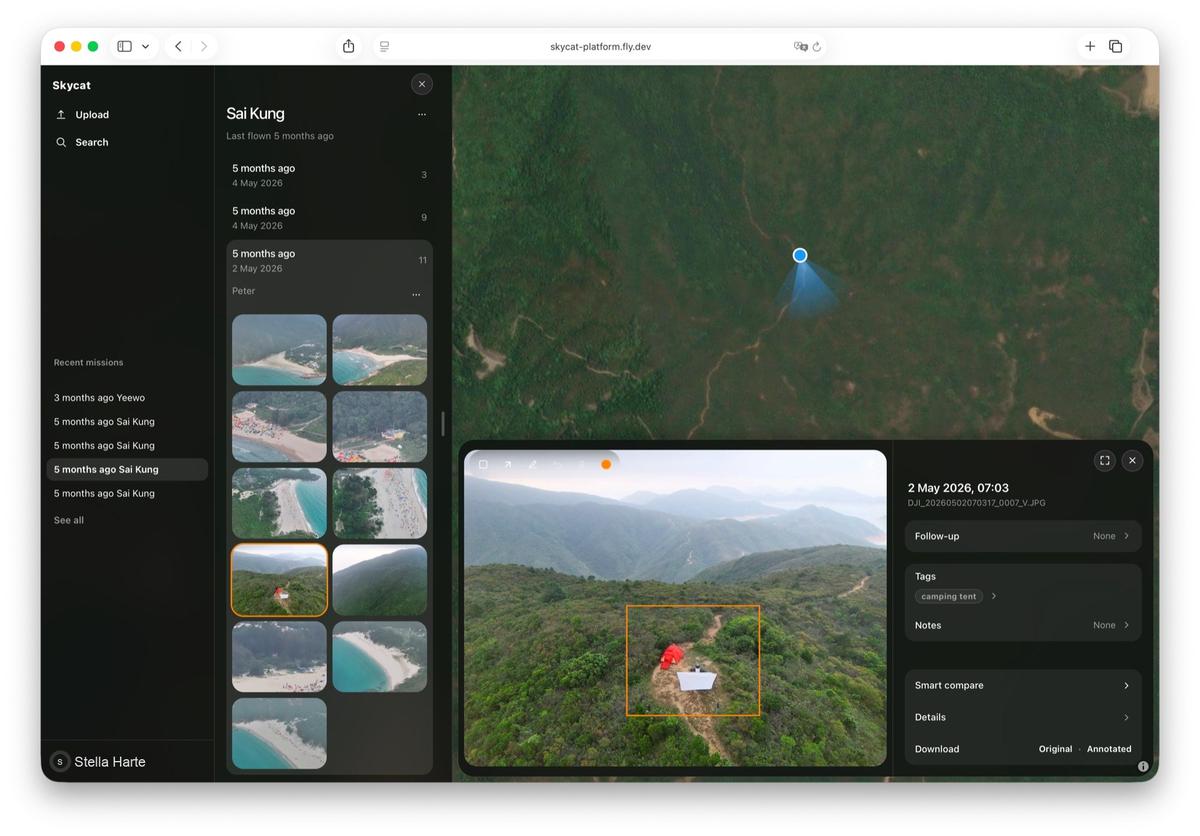Open recent mission 3 months ago Yeewo
1200x836 pixels.
(x=127, y=398)
